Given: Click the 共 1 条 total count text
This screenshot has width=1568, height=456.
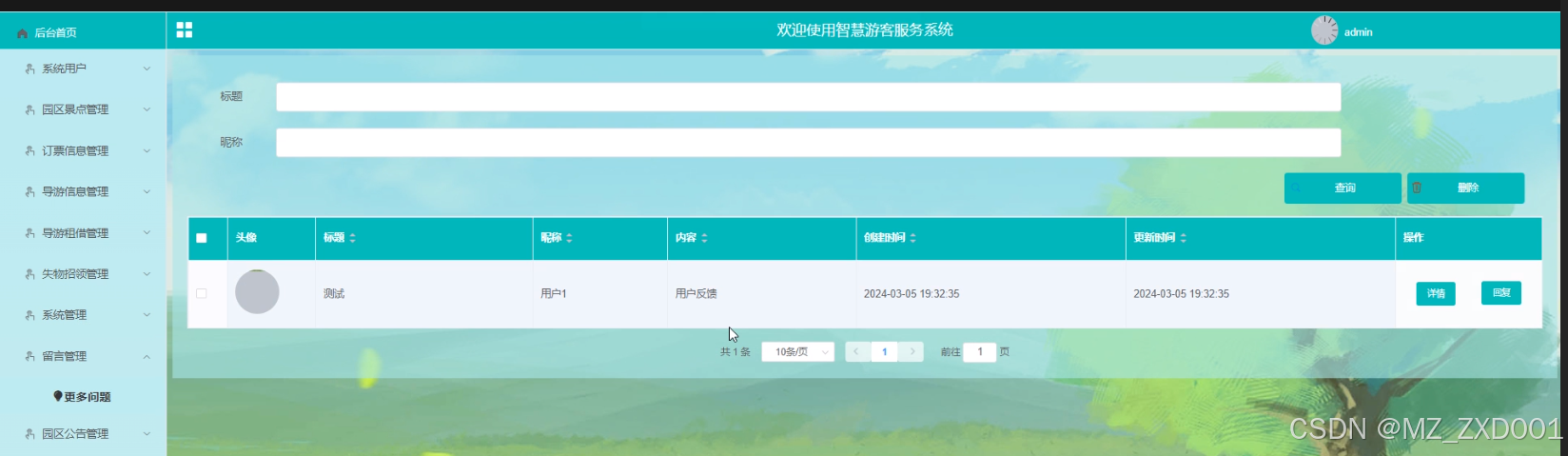Looking at the screenshot, I should tap(735, 351).
